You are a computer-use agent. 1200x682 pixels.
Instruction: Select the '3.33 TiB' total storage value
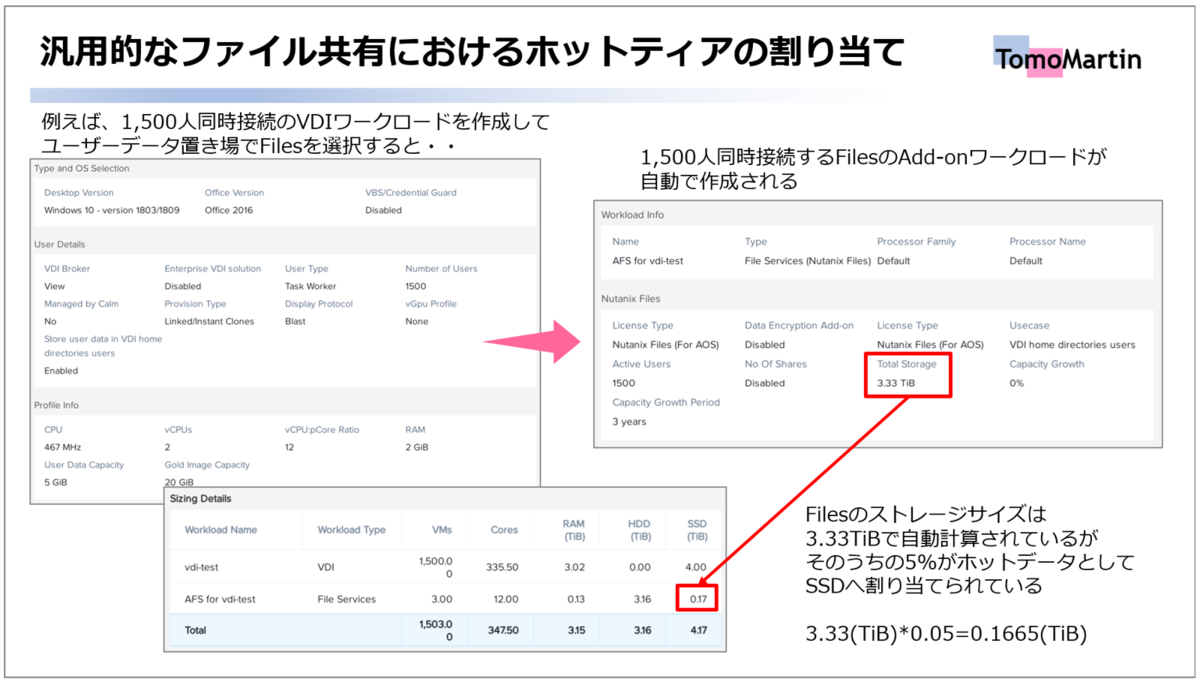(896, 383)
